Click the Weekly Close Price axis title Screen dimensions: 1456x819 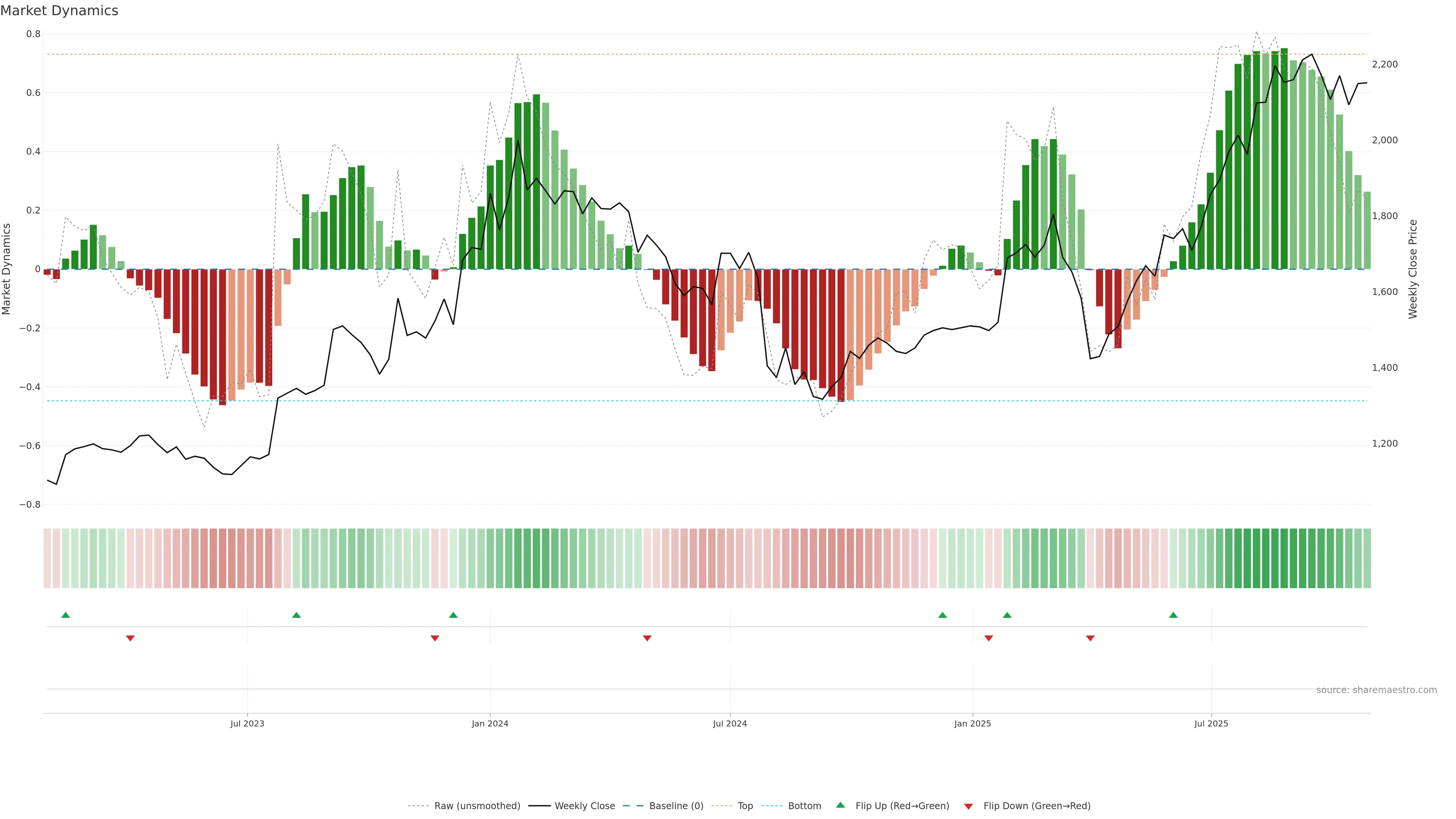click(1413, 269)
